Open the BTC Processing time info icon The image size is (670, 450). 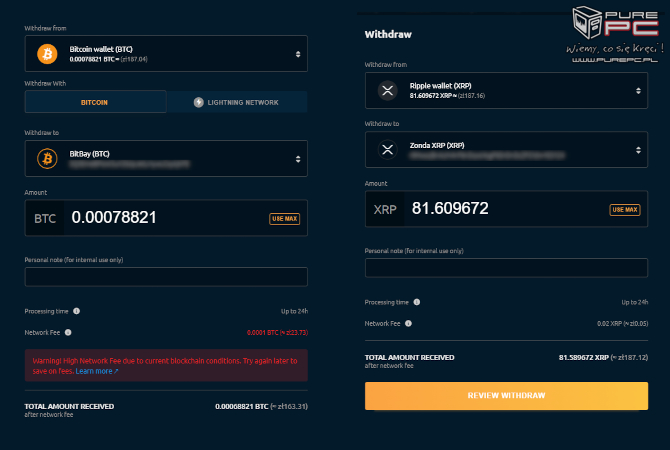76,311
